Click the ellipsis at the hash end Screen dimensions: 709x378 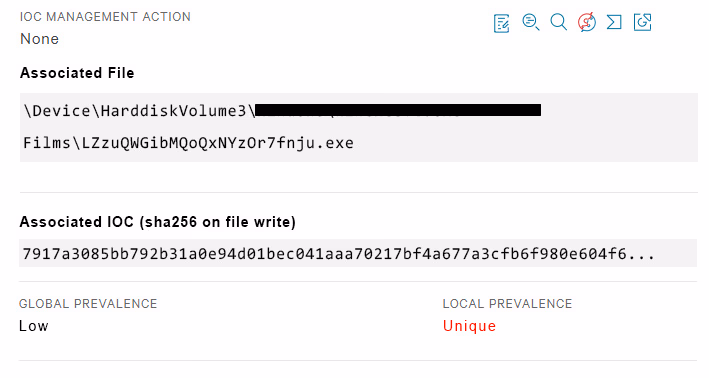pyautogui.click(x=643, y=256)
